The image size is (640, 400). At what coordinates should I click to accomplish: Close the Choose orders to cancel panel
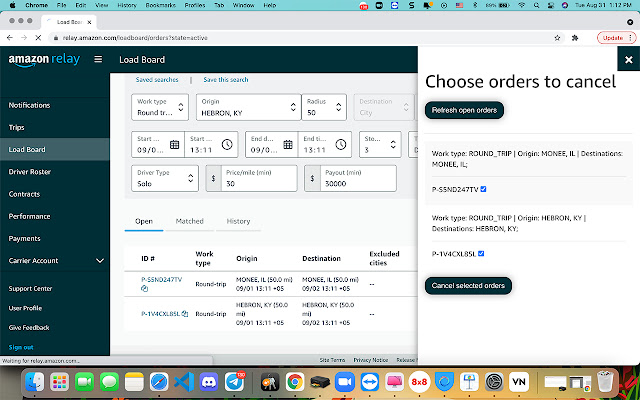pos(629,60)
